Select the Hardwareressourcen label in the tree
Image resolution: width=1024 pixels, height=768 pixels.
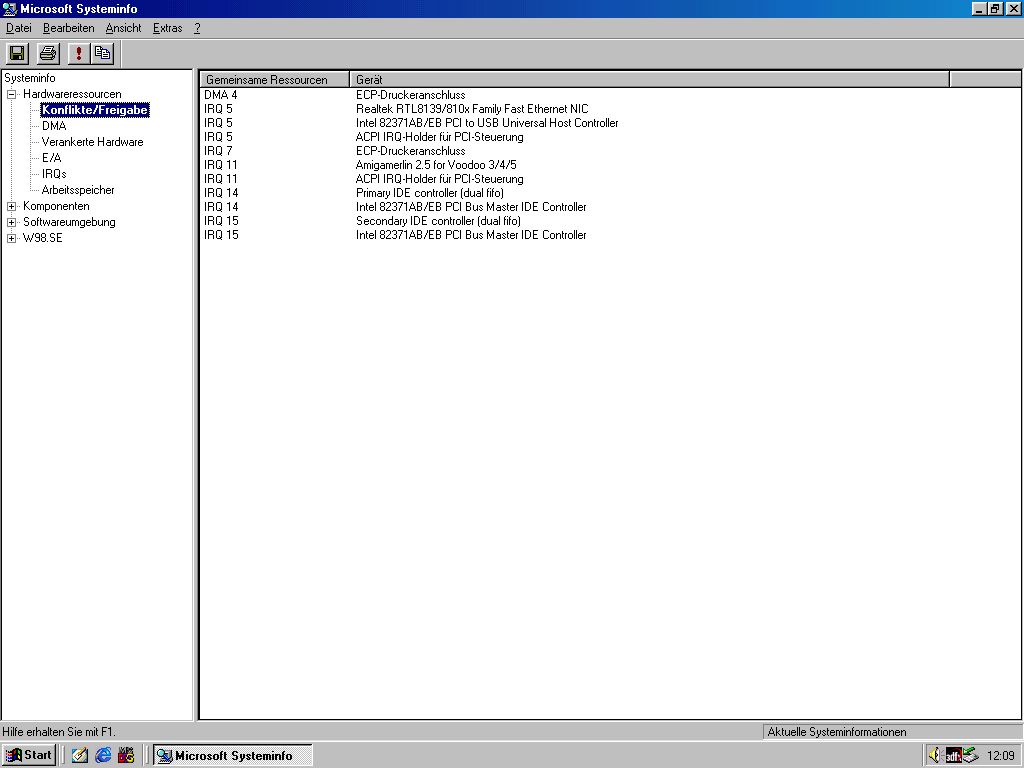pos(72,94)
